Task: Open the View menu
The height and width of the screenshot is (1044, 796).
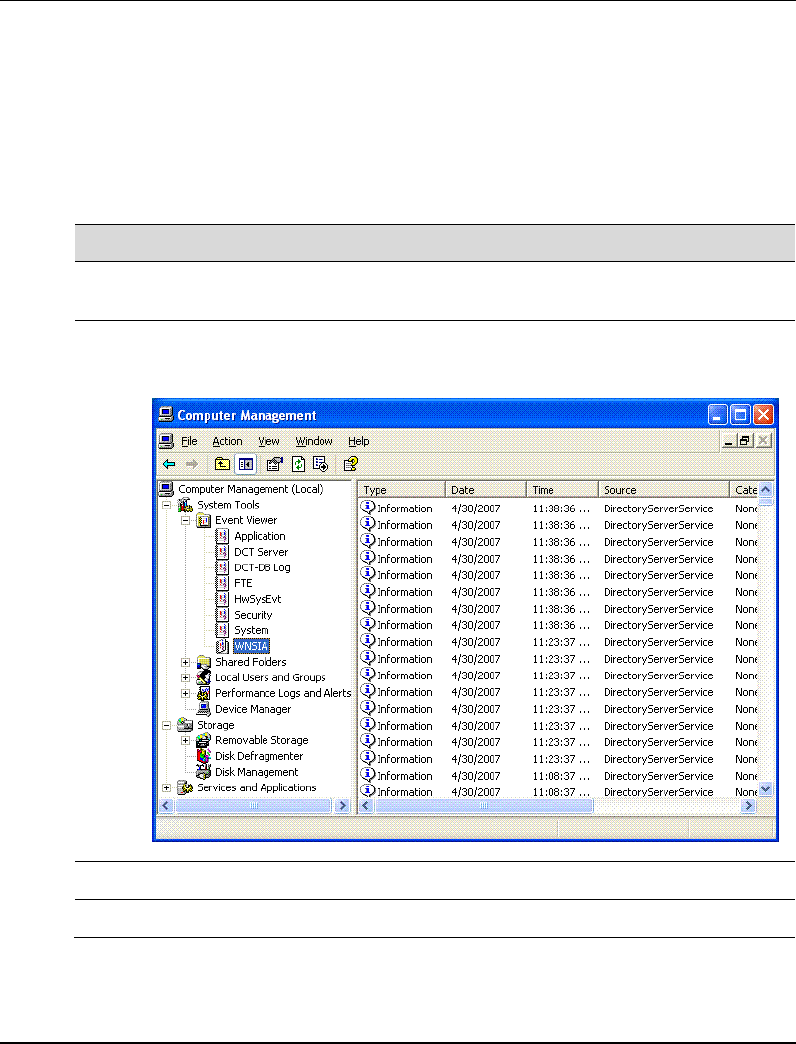Action: (269, 441)
